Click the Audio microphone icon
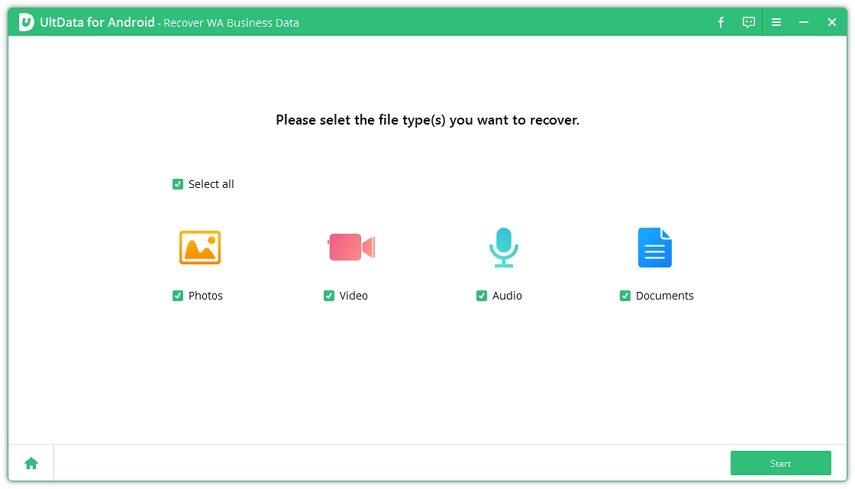This screenshot has height=489, width=855. [x=503, y=247]
